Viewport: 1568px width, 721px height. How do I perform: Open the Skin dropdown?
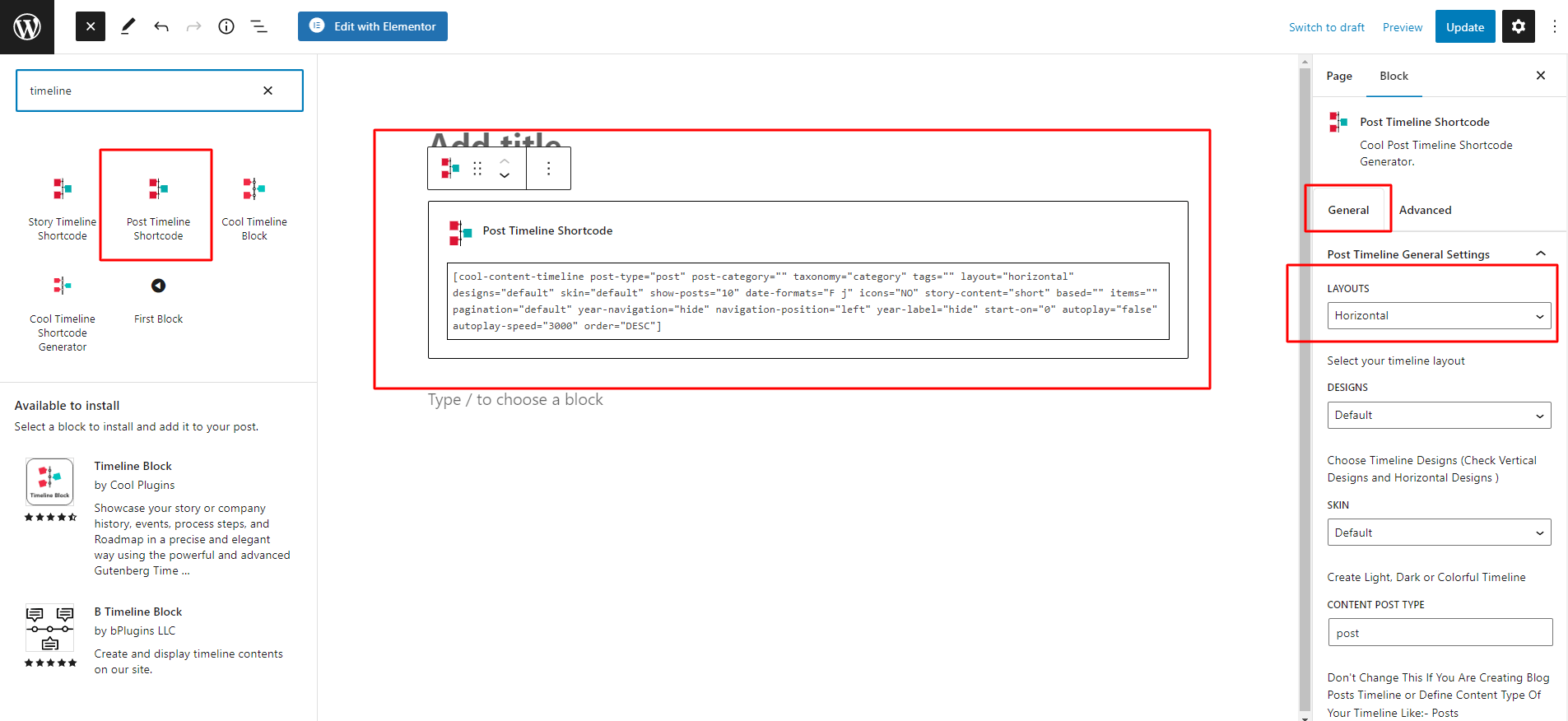point(1439,533)
